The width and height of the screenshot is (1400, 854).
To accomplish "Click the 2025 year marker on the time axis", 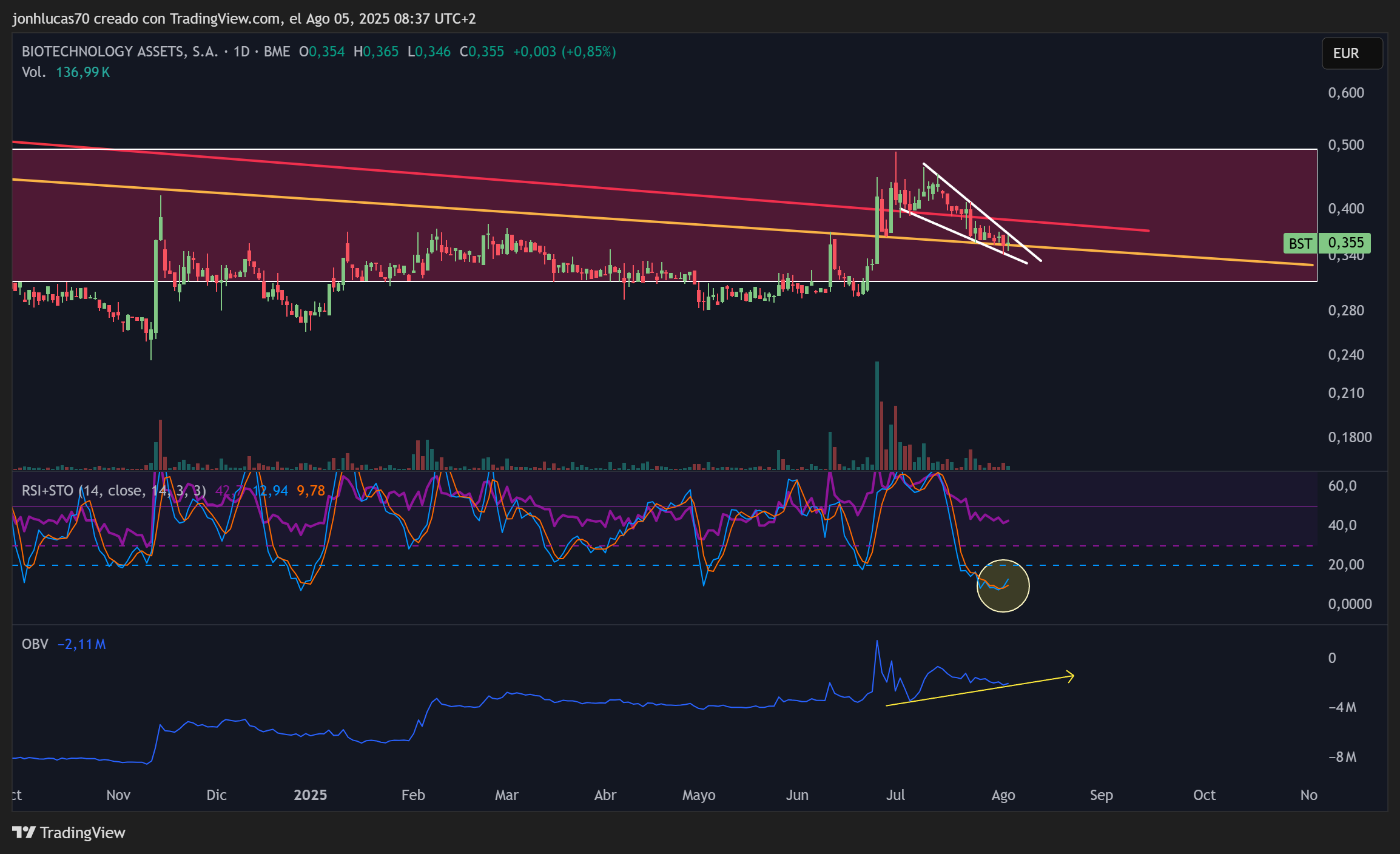I will tap(310, 795).
